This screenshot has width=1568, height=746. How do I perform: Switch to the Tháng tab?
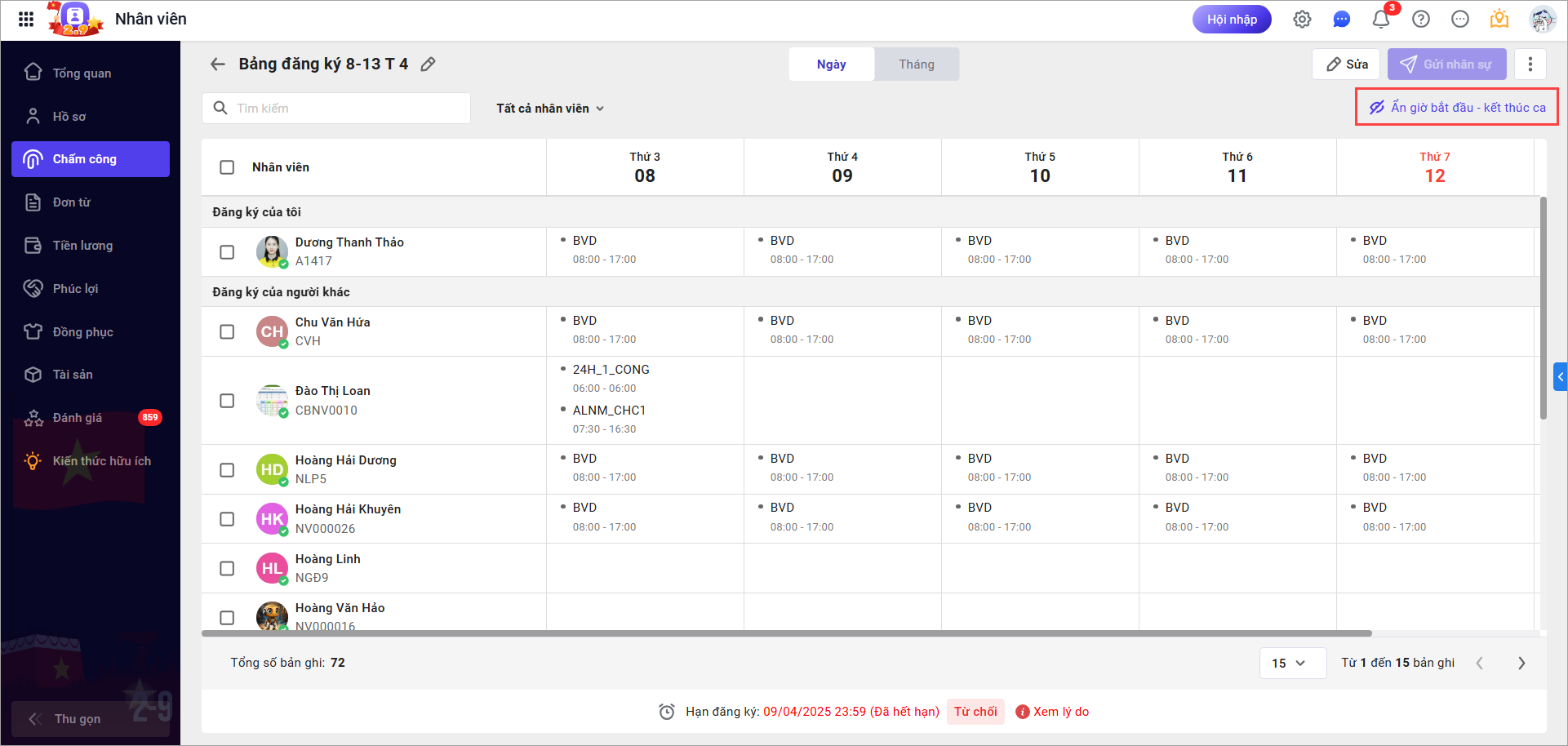click(x=917, y=64)
